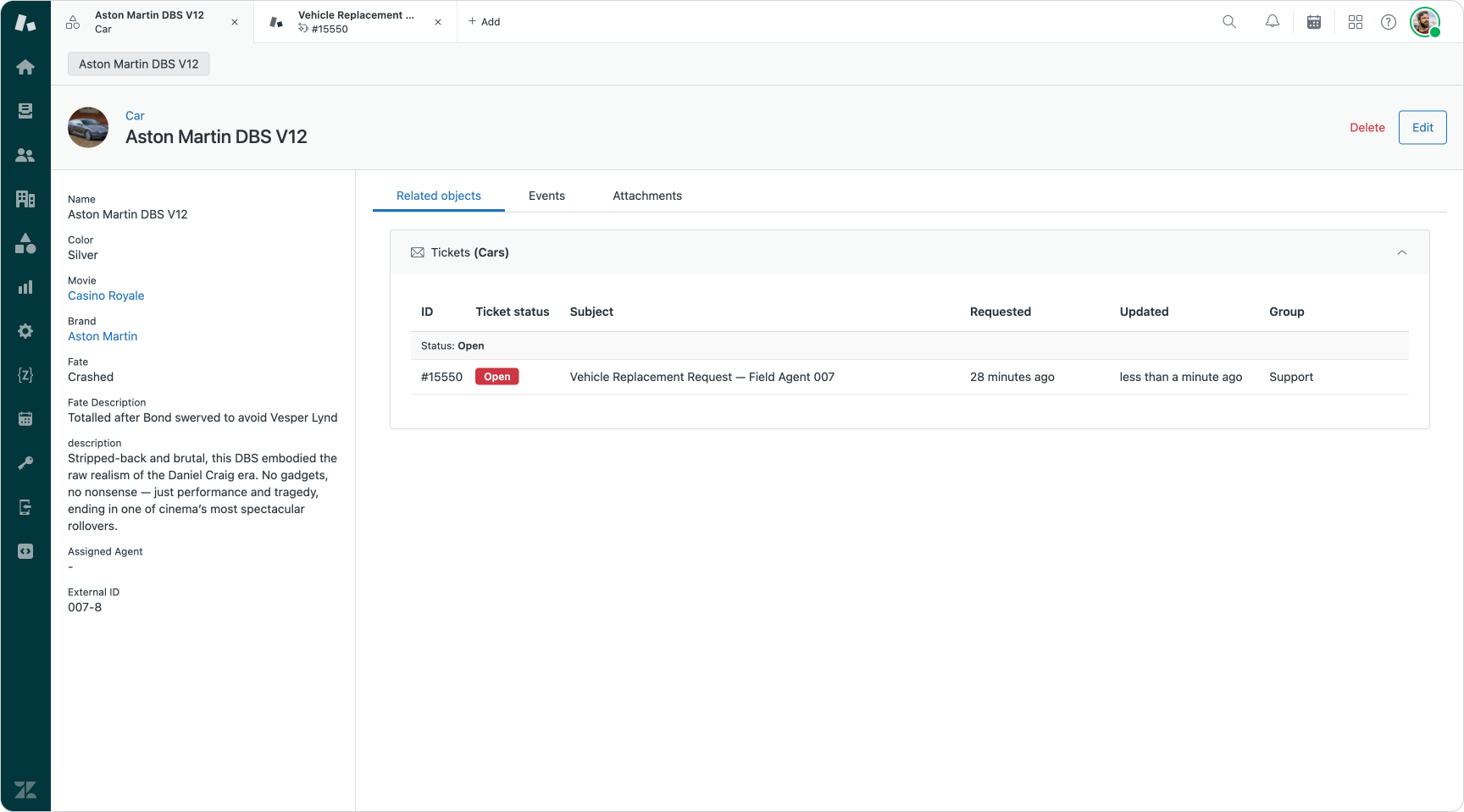1464x812 pixels.
Task: Open the Casino Royale movie link
Action: click(106, 296)
